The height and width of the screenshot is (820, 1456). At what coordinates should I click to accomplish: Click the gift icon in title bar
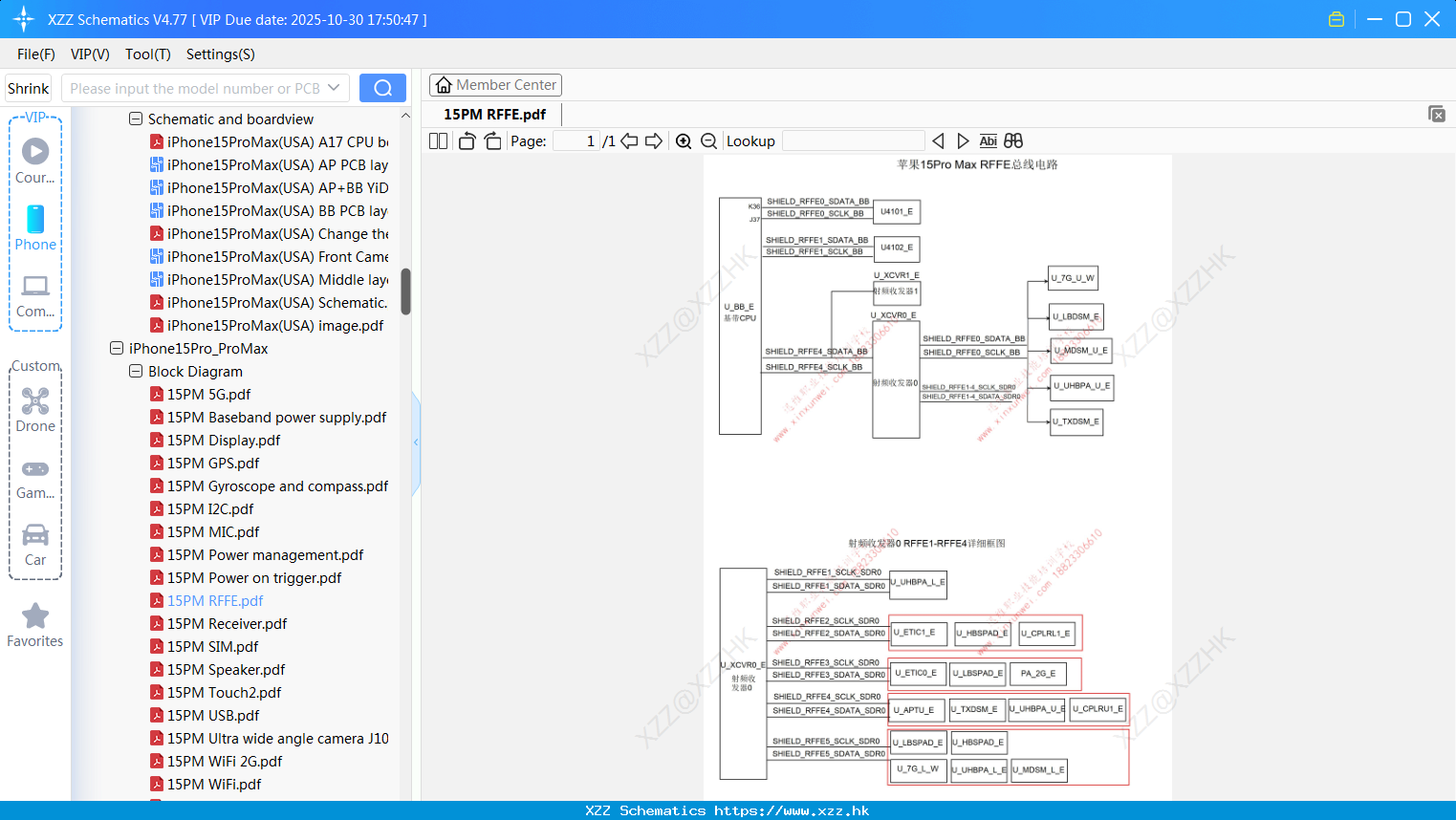[1336, 19]
